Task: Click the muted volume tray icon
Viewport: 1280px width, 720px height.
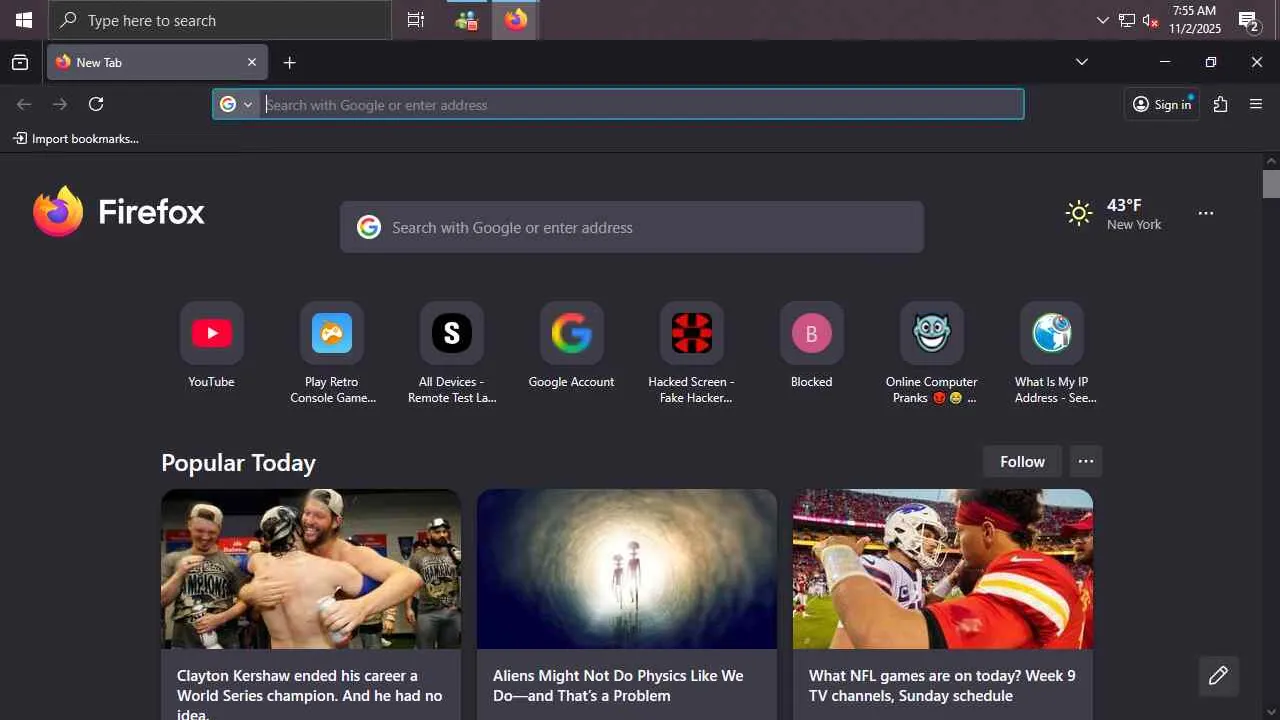Action: (x=1150, y=21)
